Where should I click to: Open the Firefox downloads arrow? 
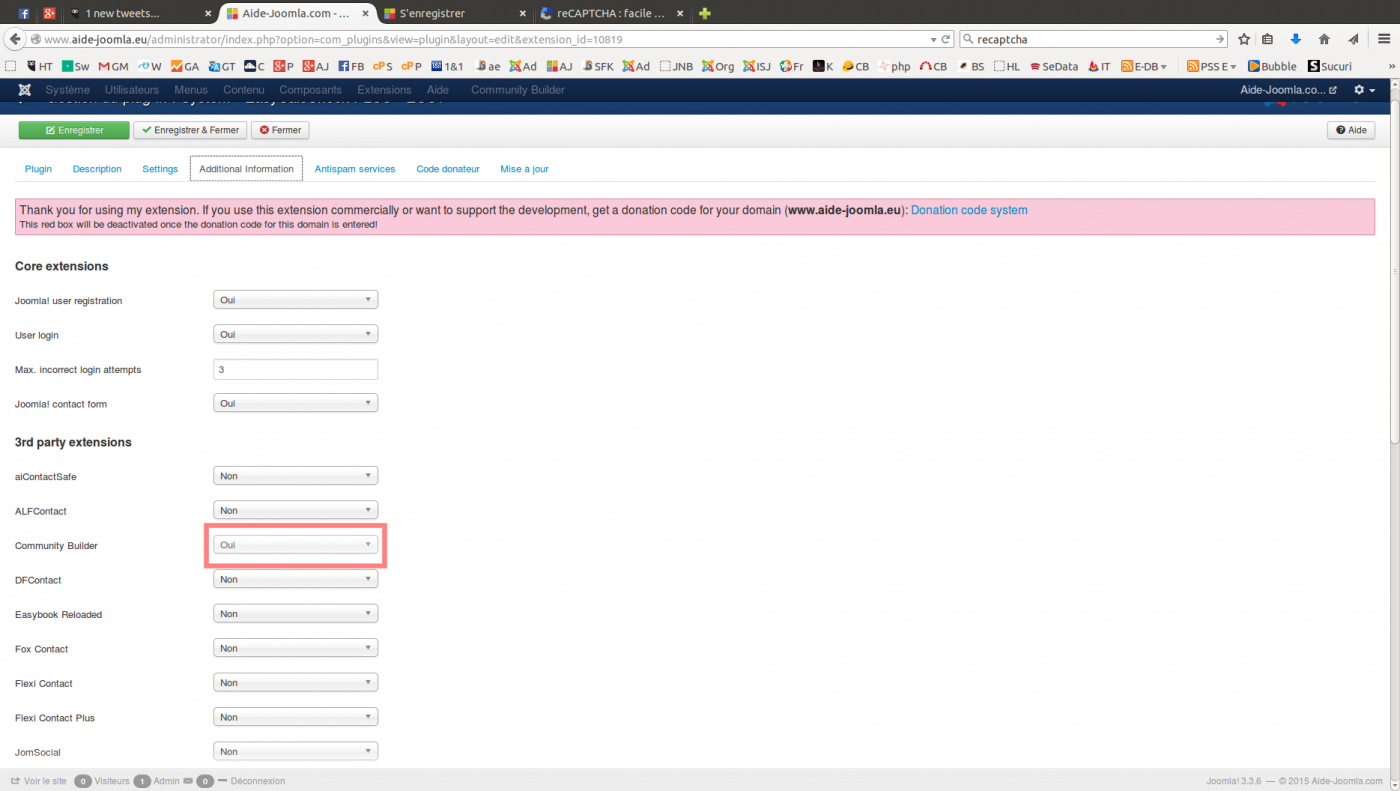click(x=1296, y=39)
